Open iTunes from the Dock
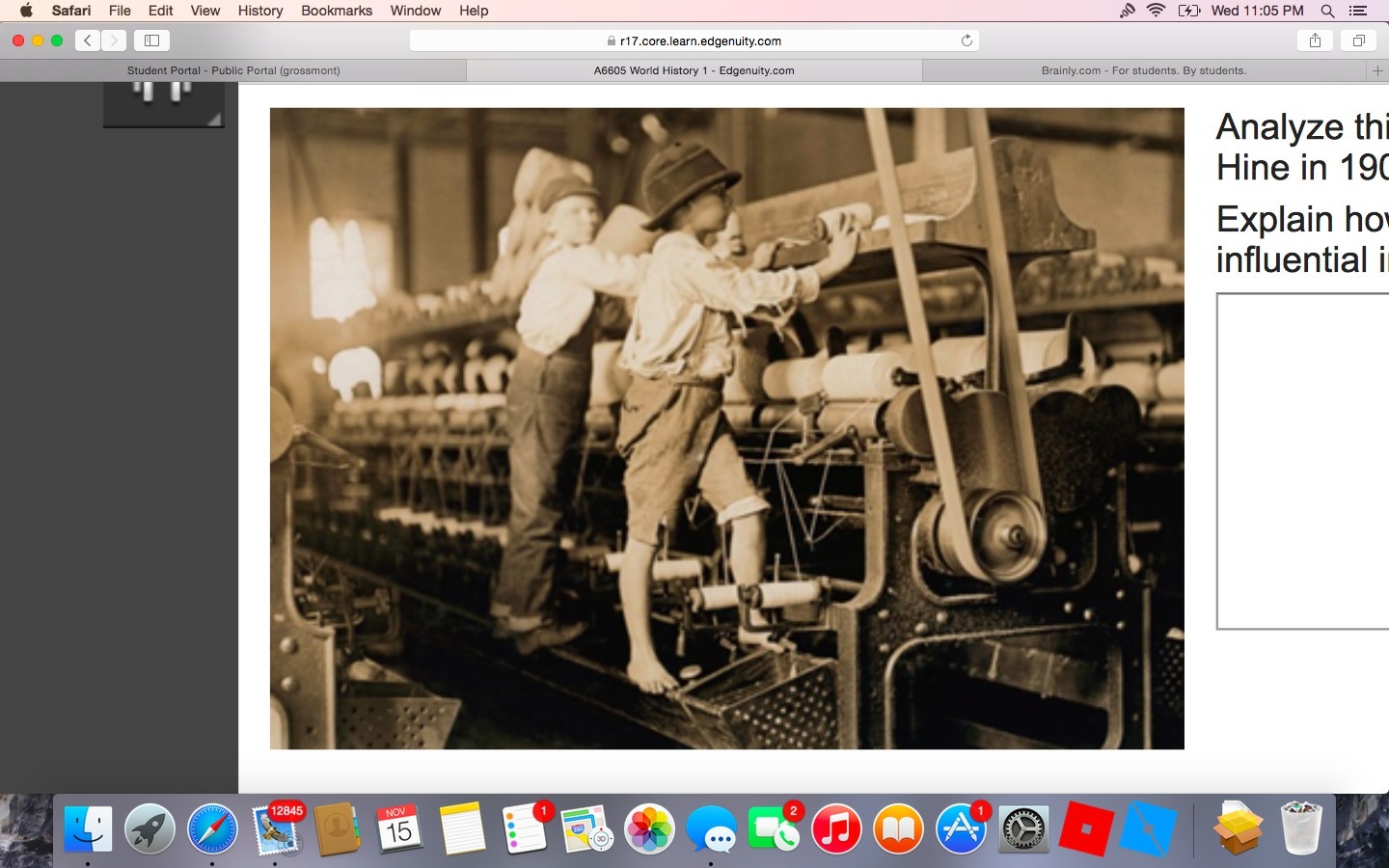 pos(836,828)
